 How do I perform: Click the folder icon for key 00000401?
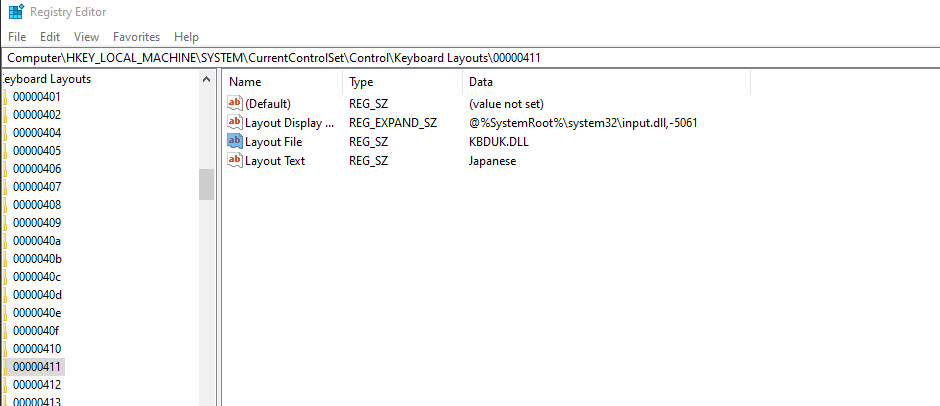[4, 97]
